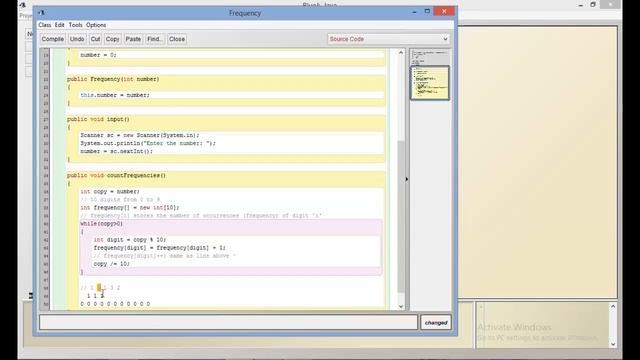Click 'public void input()' declaration
Viewport: 640px width, 360px height.
98,119
